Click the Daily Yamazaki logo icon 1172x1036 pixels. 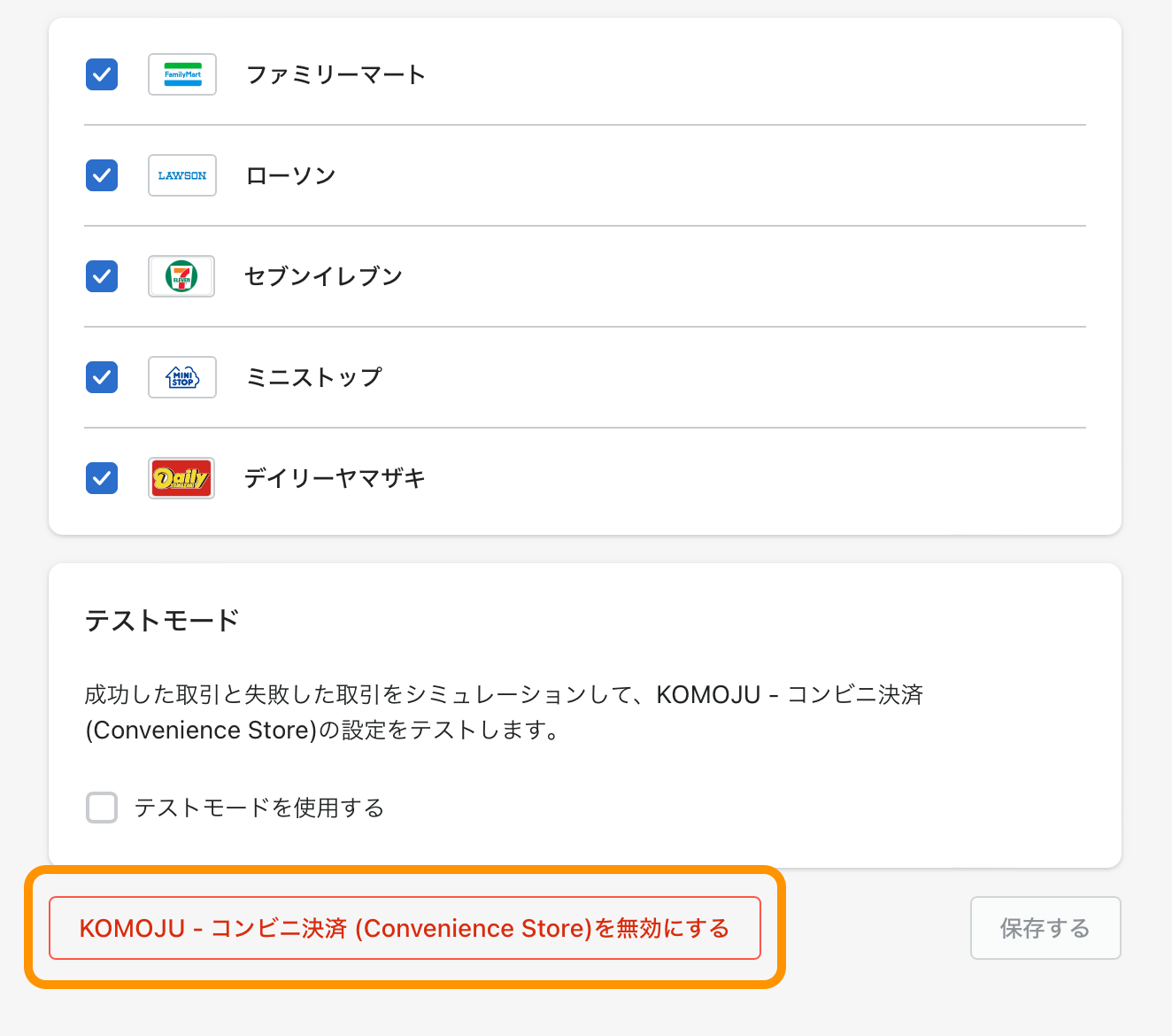(x=181, y=478)
